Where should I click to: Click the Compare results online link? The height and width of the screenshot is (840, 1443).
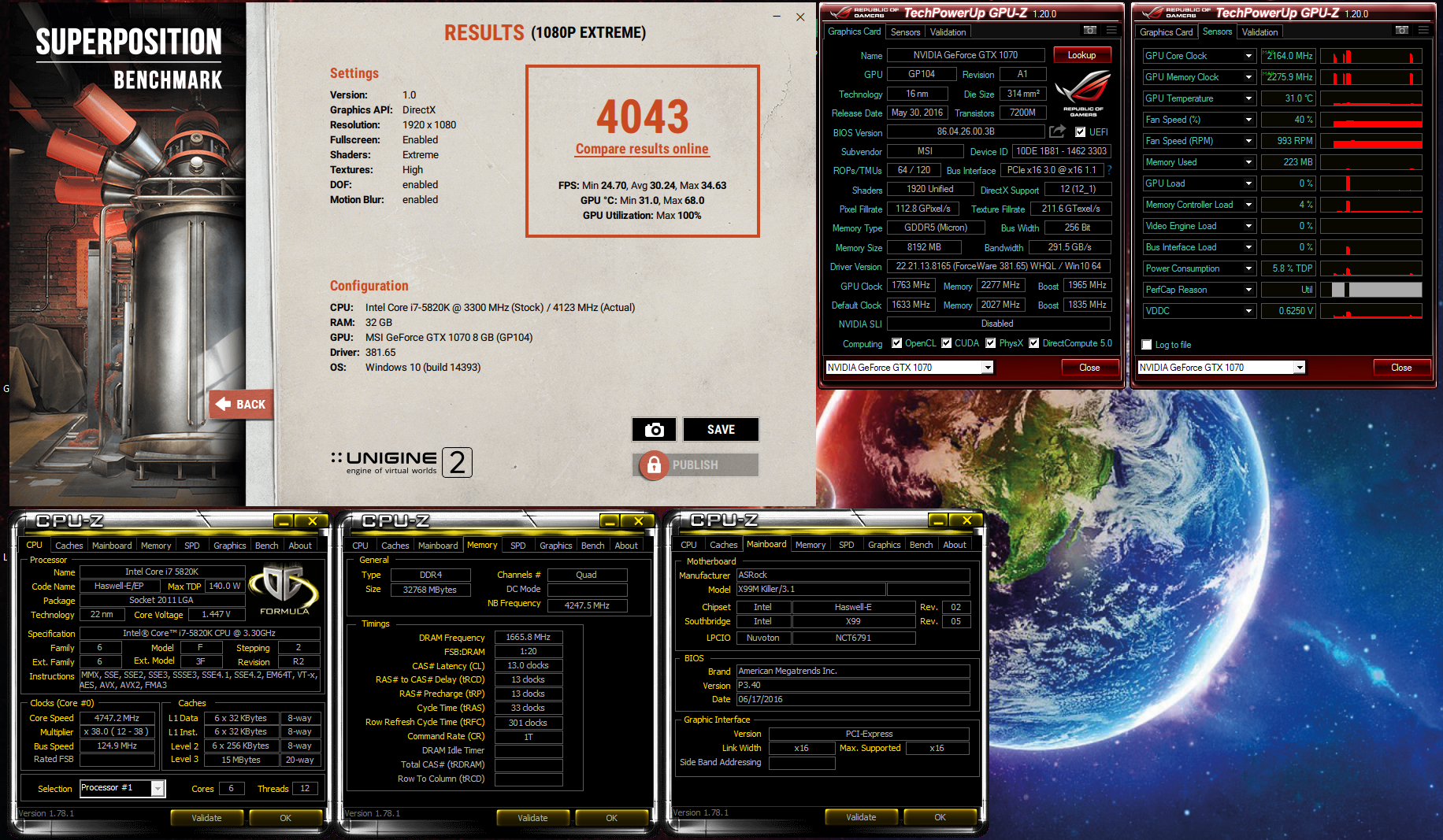[642, 149]
